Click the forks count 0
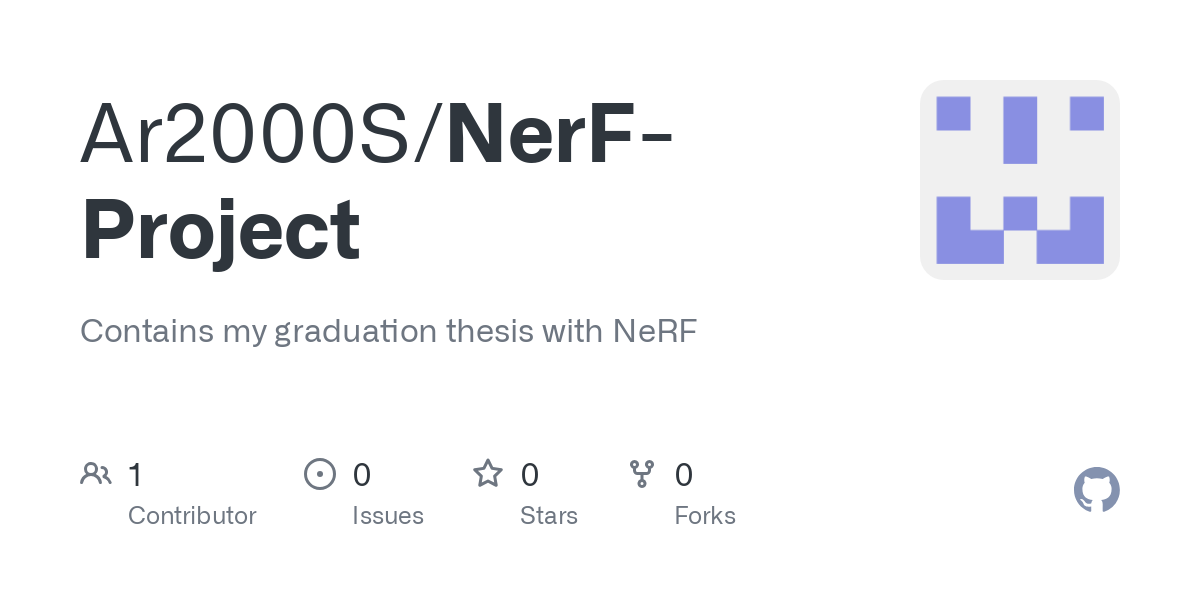 (x=684, y=474)
